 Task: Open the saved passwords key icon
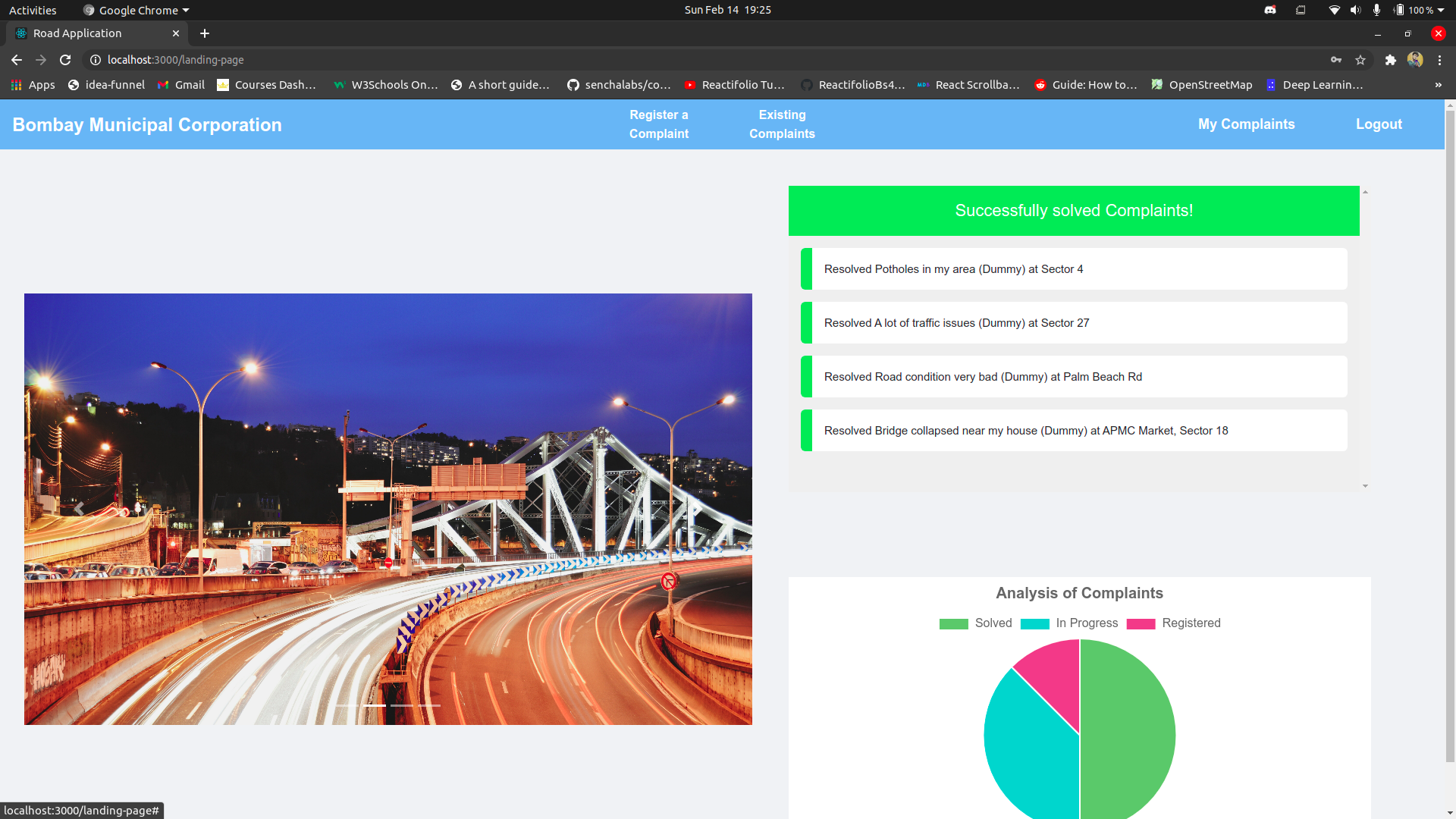[x=1336, y=60]
